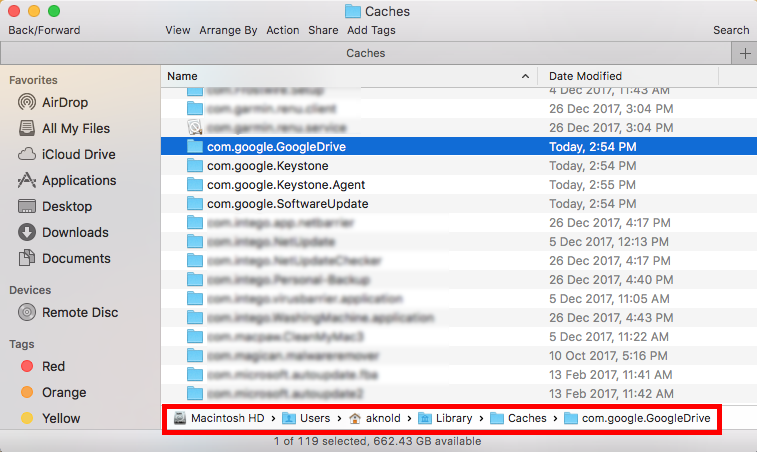Go to Applications folder in sidebar
Image resolution: width=757 pixels, height=452 pixels.
click(x=67, y=181)
